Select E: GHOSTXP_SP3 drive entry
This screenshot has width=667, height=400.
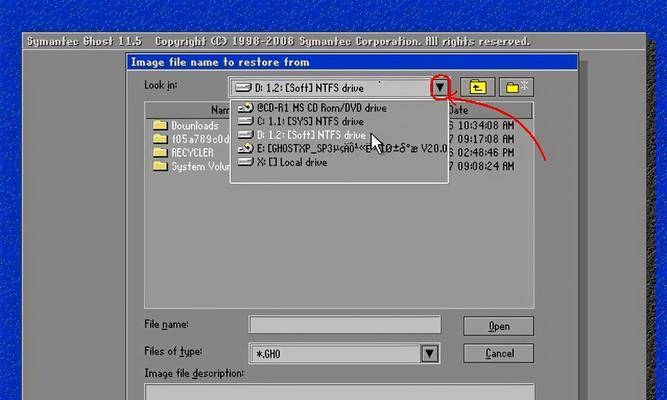[339, 149]
